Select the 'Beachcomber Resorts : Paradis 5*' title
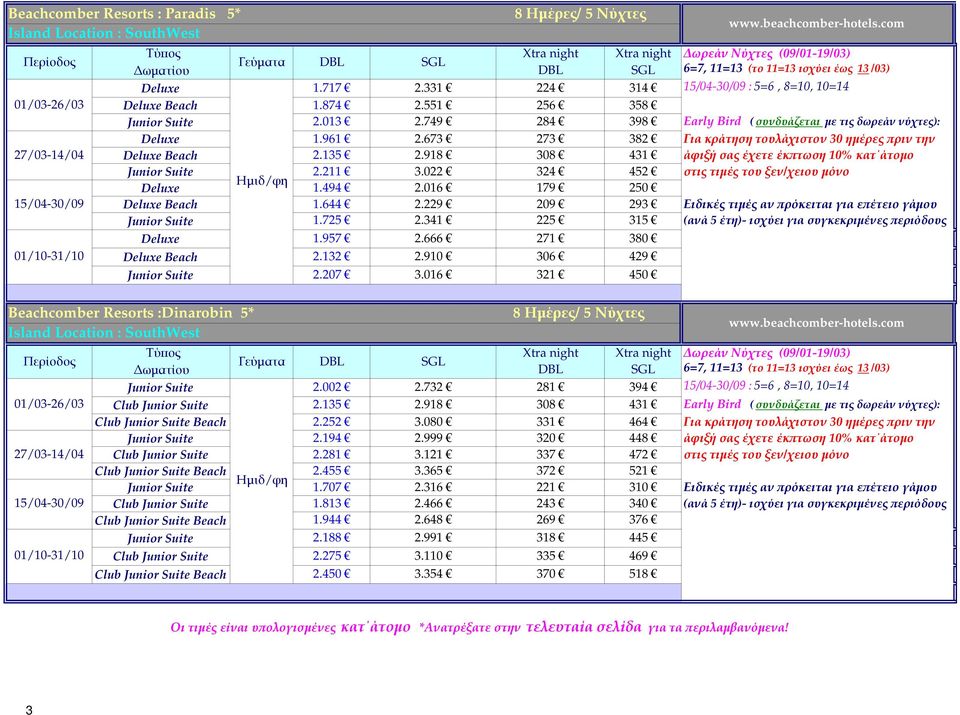The image size is (960, 715). pyautogui.click(x=124, y=13)
